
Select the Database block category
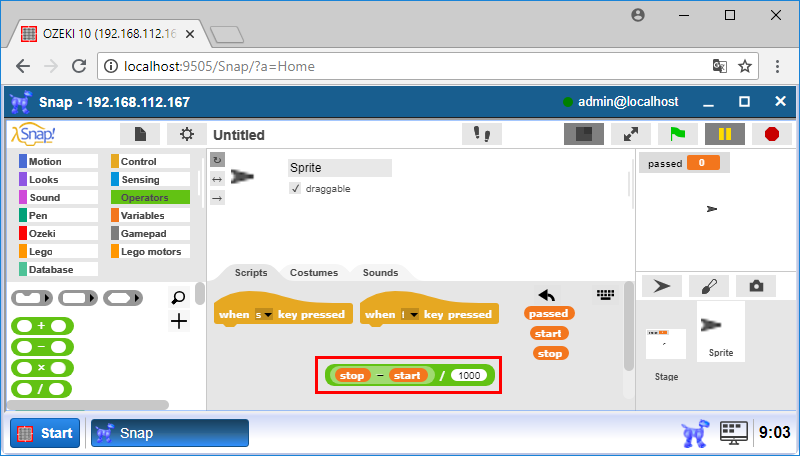58,269
